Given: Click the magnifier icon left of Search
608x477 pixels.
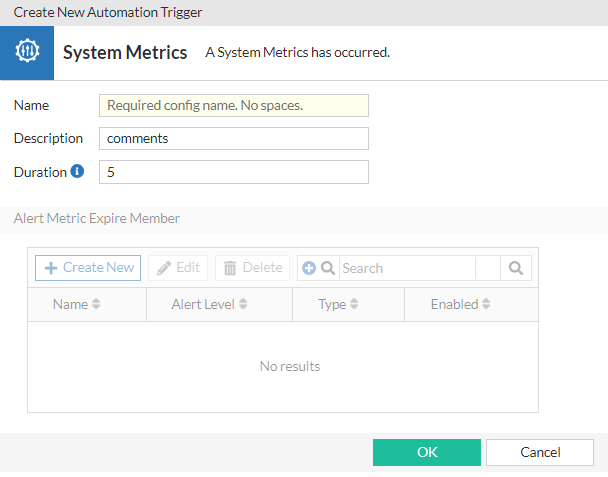Looking at the screenshot, I should 327,268.
